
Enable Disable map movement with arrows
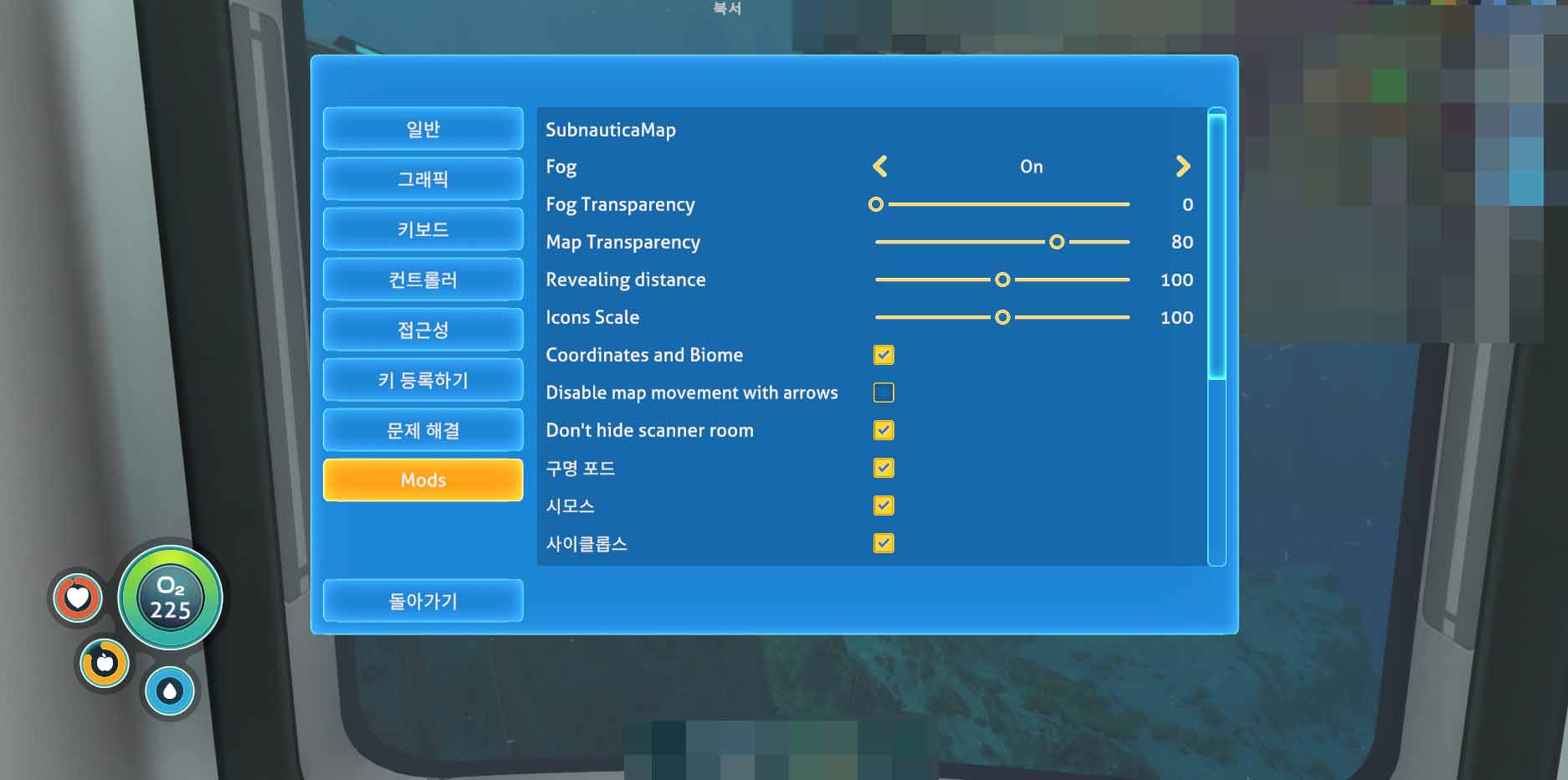[884, 393]
